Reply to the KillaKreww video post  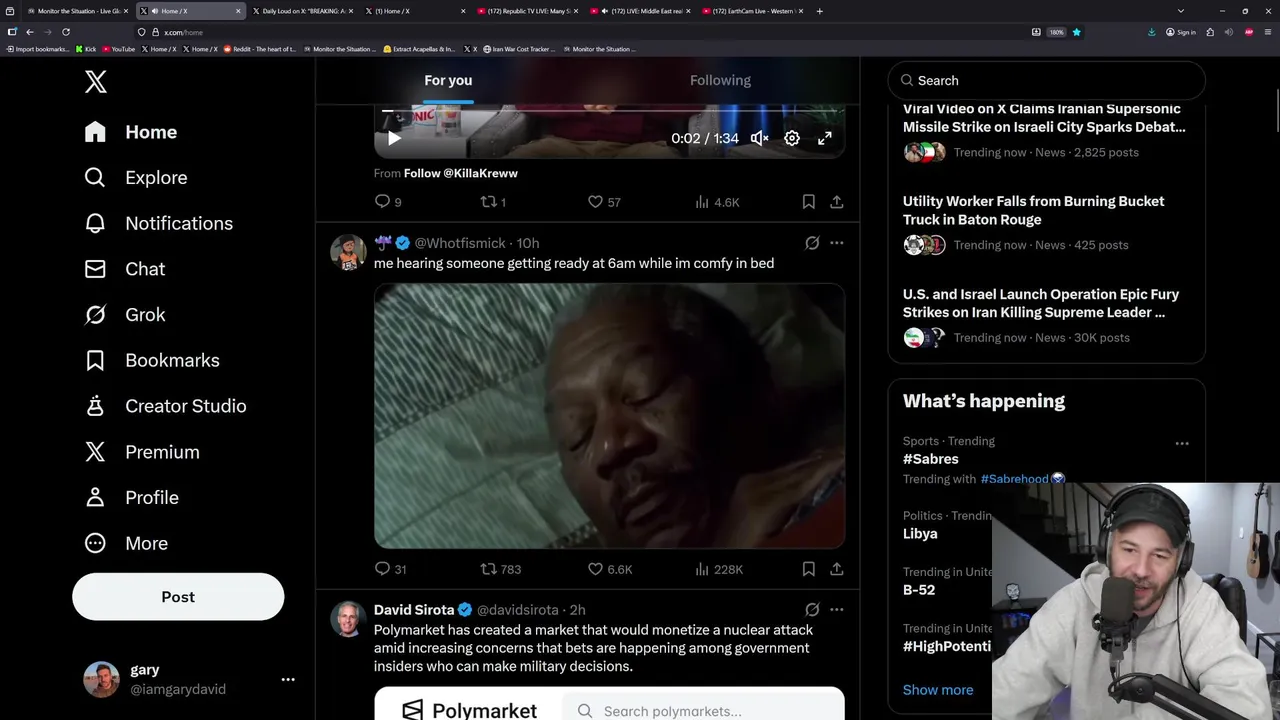coord(388,202)
